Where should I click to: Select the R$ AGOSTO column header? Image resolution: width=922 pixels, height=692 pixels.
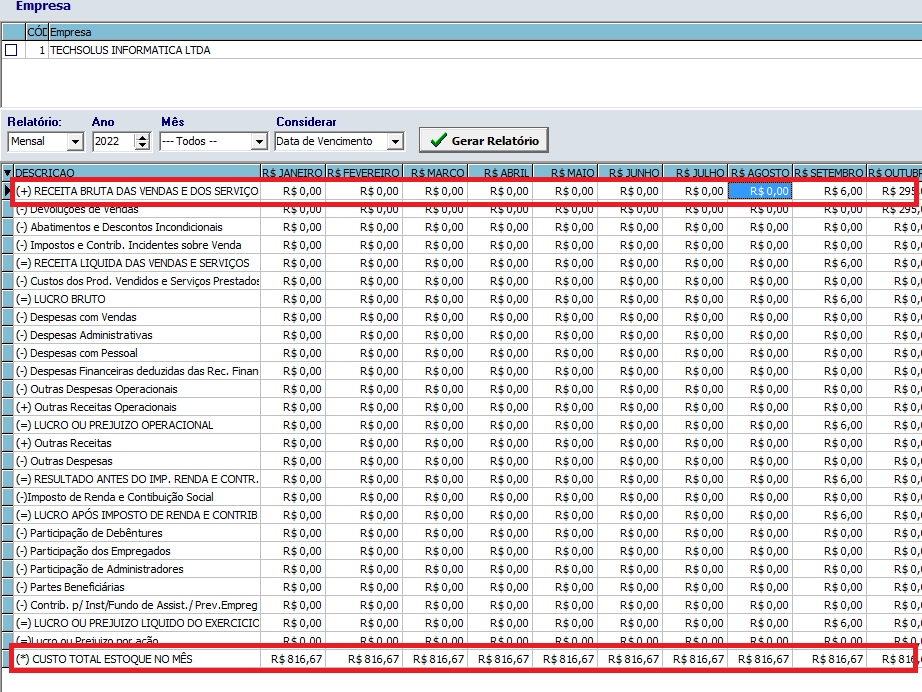(x=760, y=173)
